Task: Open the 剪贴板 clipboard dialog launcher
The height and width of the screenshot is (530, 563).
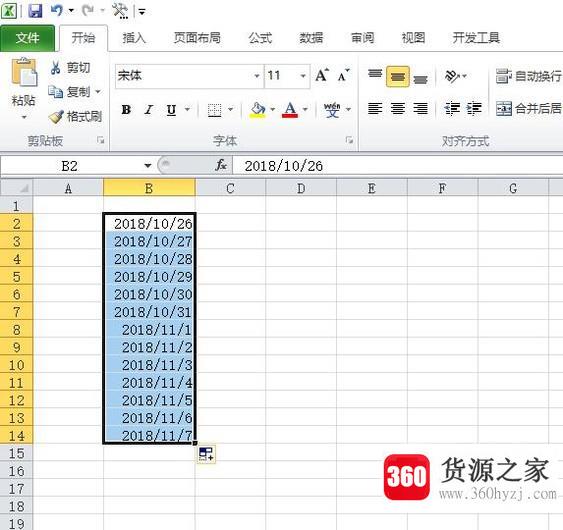Action: coord(101,140)
